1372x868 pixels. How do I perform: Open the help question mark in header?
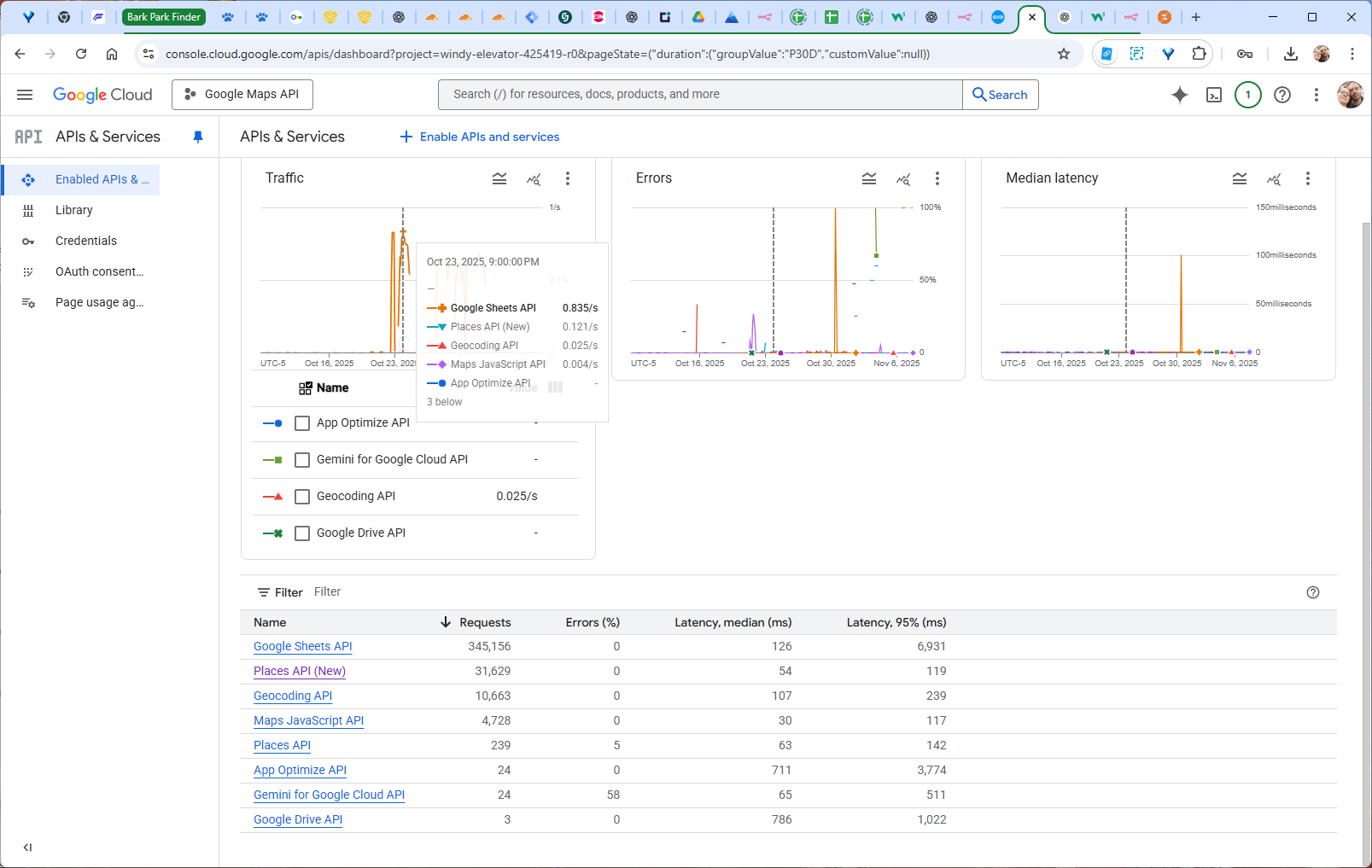(x=1282, y=95)
